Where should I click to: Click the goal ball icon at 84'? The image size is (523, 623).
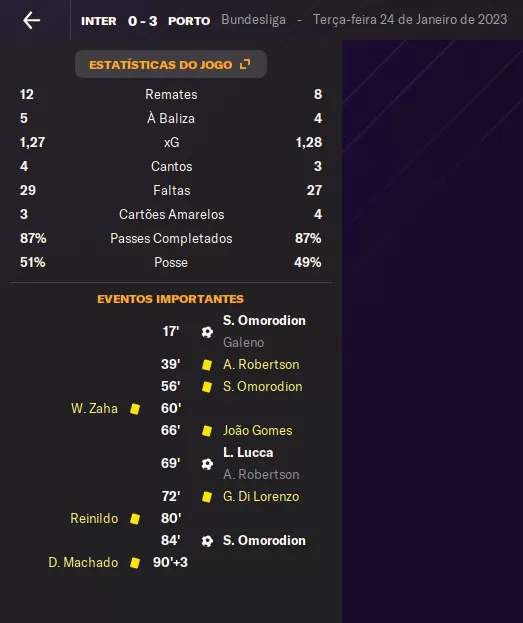[x=207, y=541]
